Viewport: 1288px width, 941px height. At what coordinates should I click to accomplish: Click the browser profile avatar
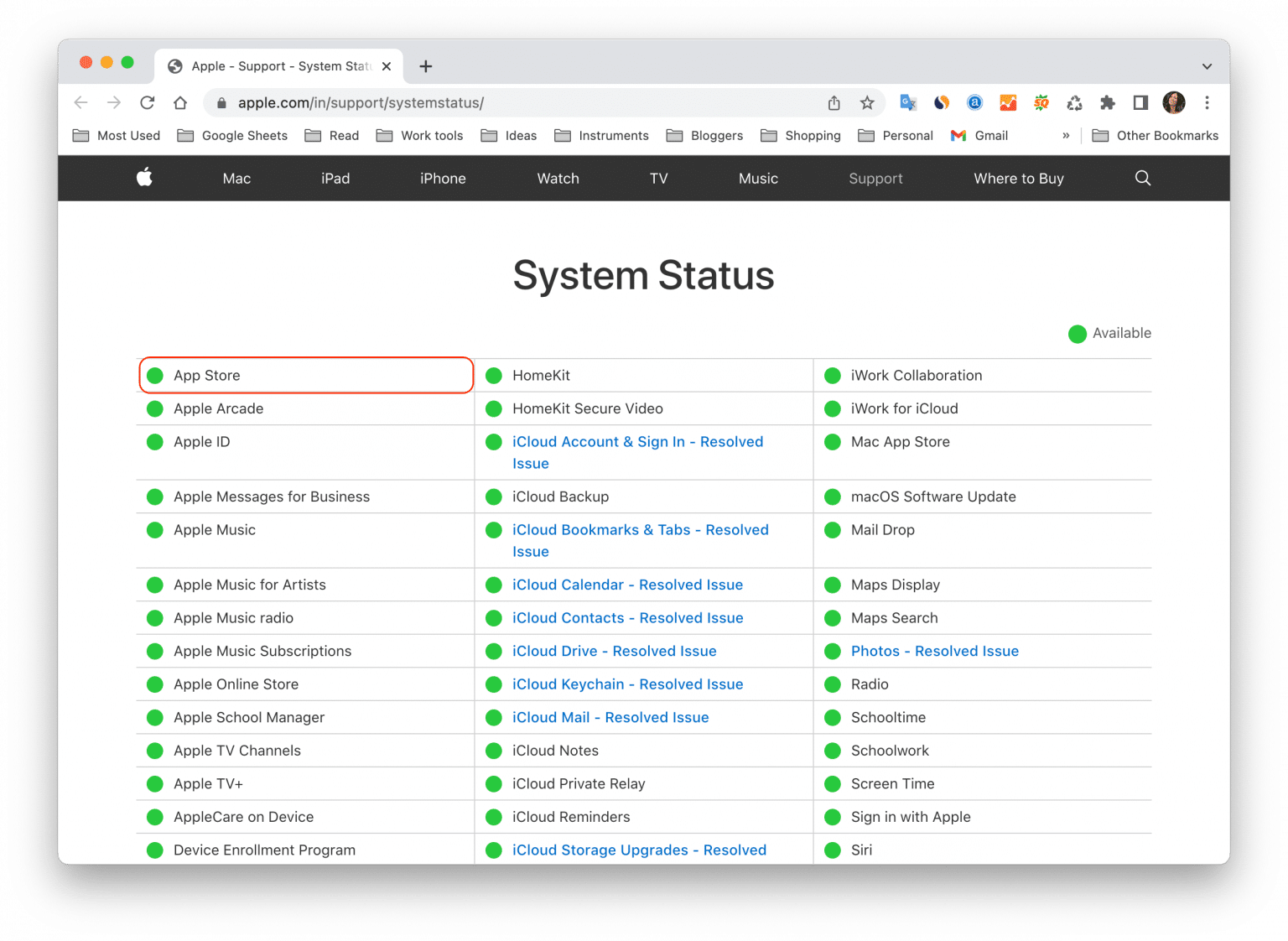click(1174, 102)
